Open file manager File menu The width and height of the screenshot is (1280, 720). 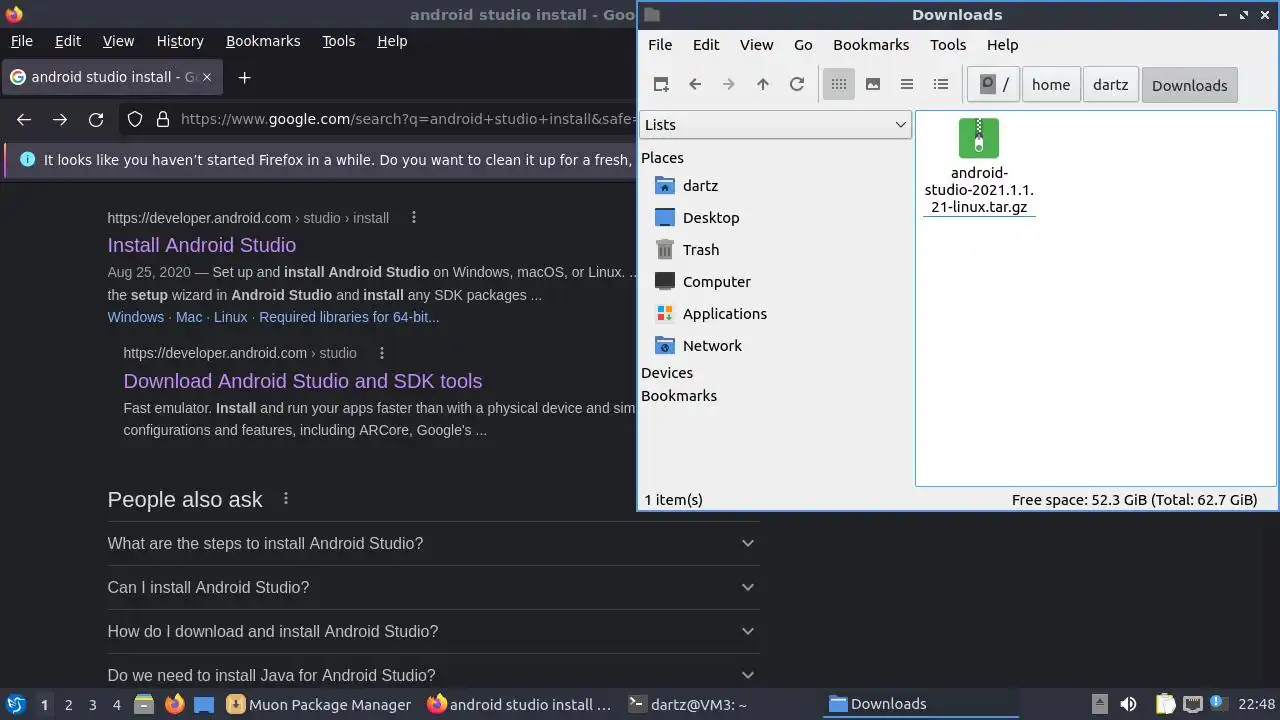[660, 45]
